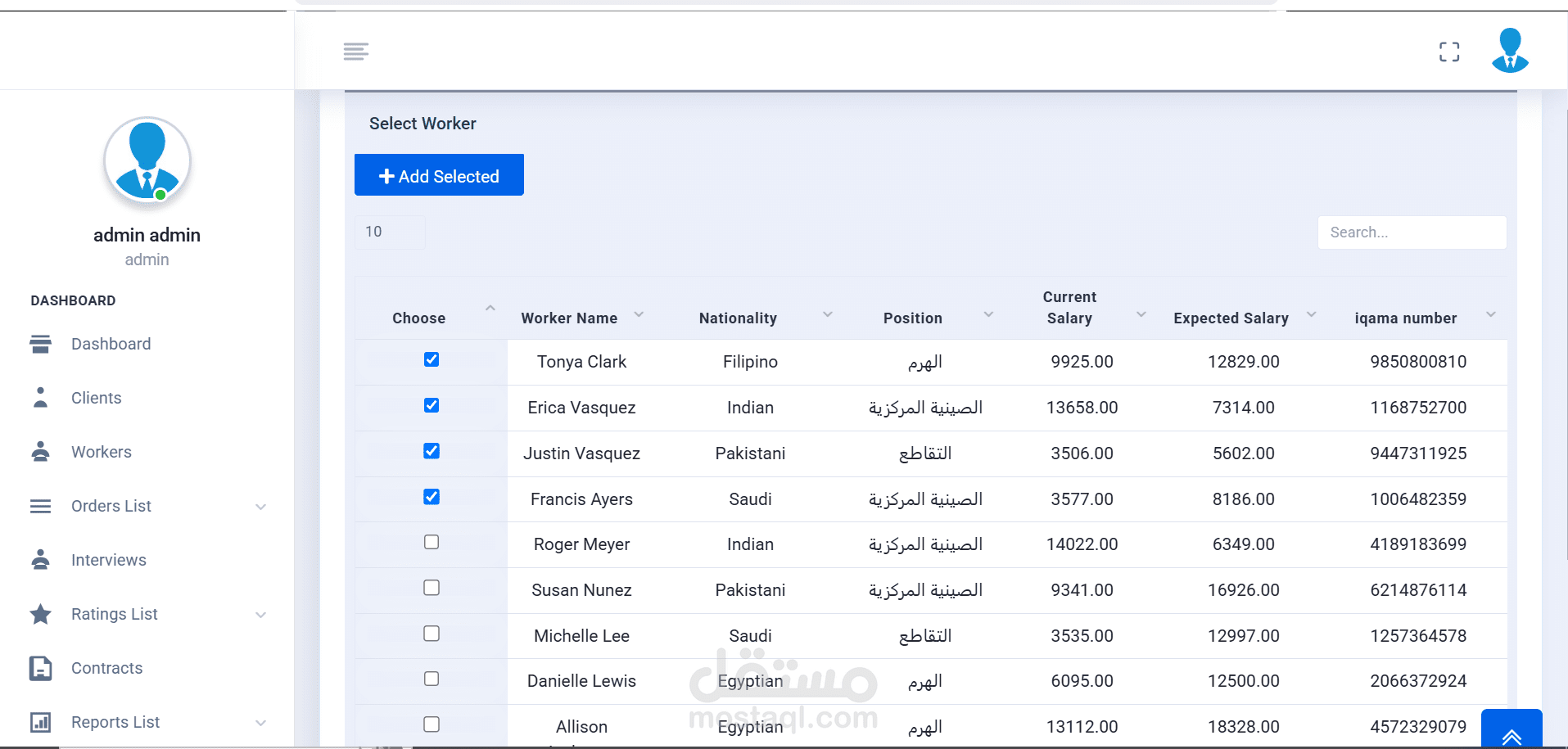Open the Workers menu item
The width and height of the screenshot is (1568, 749).
tap(101, 452)
